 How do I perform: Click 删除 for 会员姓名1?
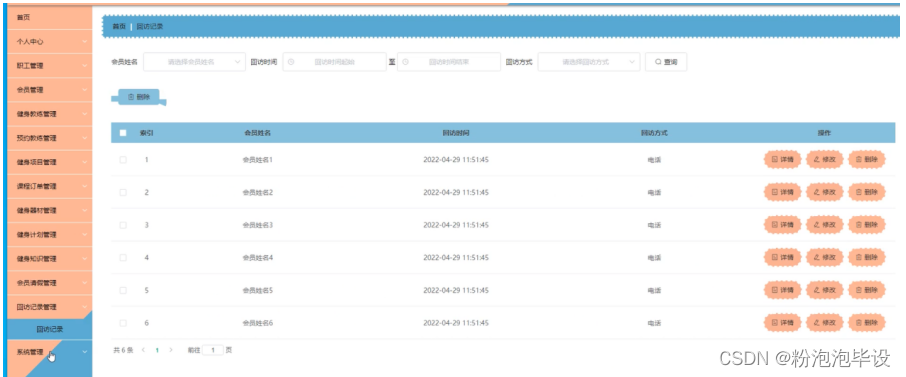[x=867, y=160]
